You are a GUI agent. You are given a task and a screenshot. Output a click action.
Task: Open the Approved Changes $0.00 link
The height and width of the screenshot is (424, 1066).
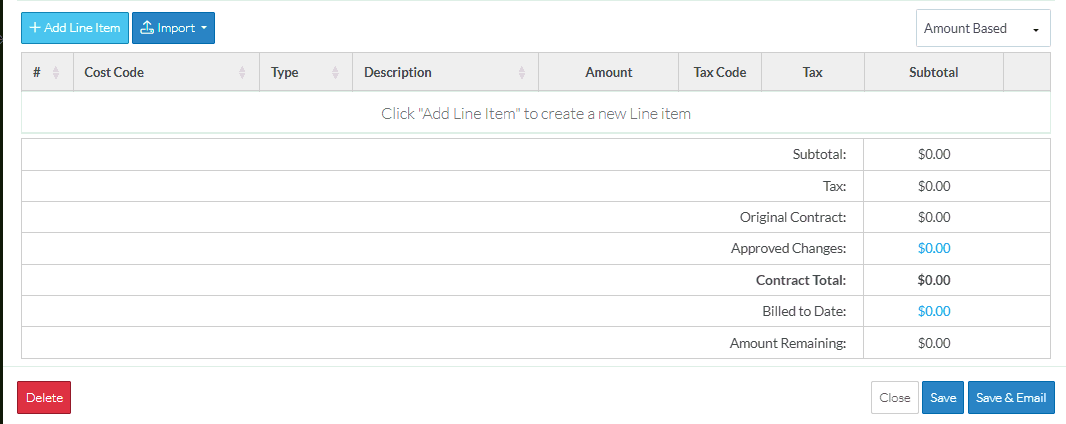point(933,248)
